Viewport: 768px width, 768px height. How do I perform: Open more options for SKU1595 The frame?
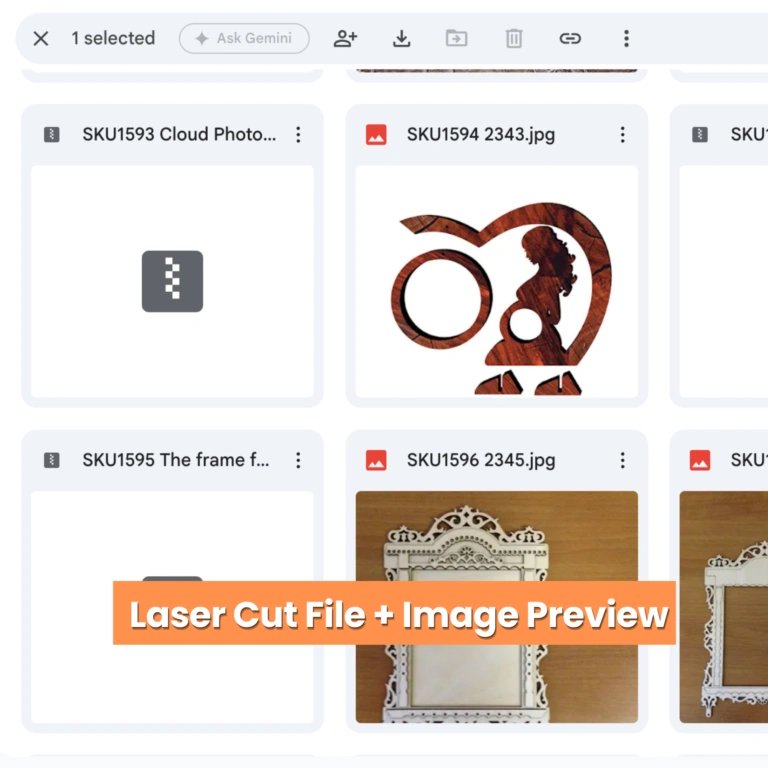[298, 460]
